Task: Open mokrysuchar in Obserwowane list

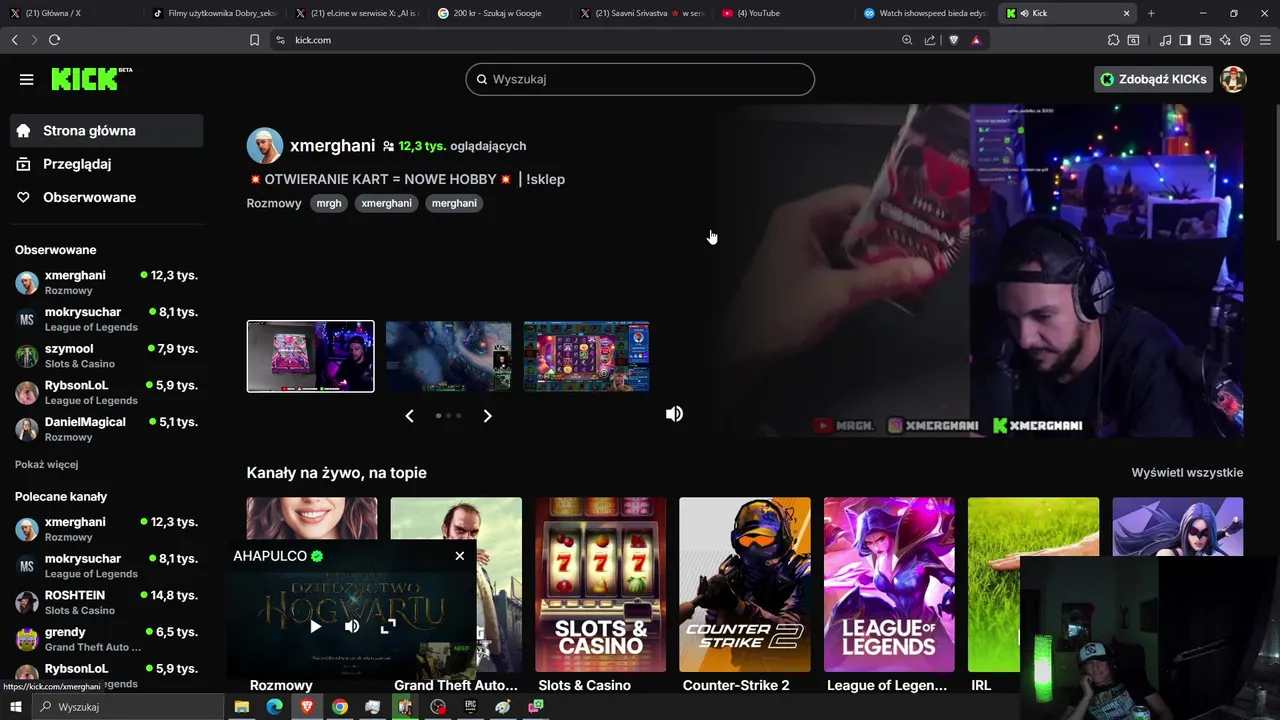Action: coord(107,319)
